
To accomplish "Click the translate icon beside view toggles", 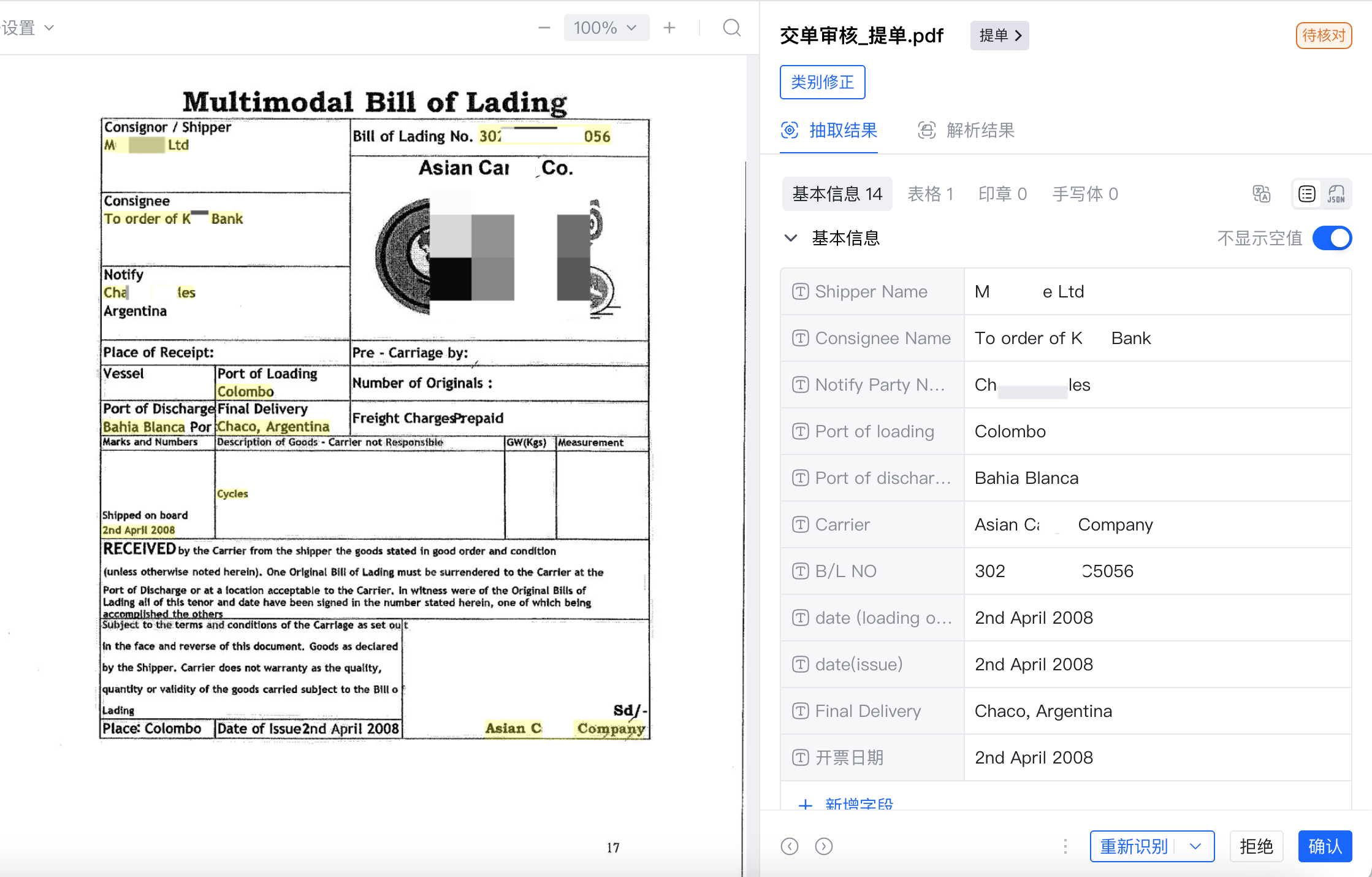I will pyautogui.click(x=1261, y=194).
